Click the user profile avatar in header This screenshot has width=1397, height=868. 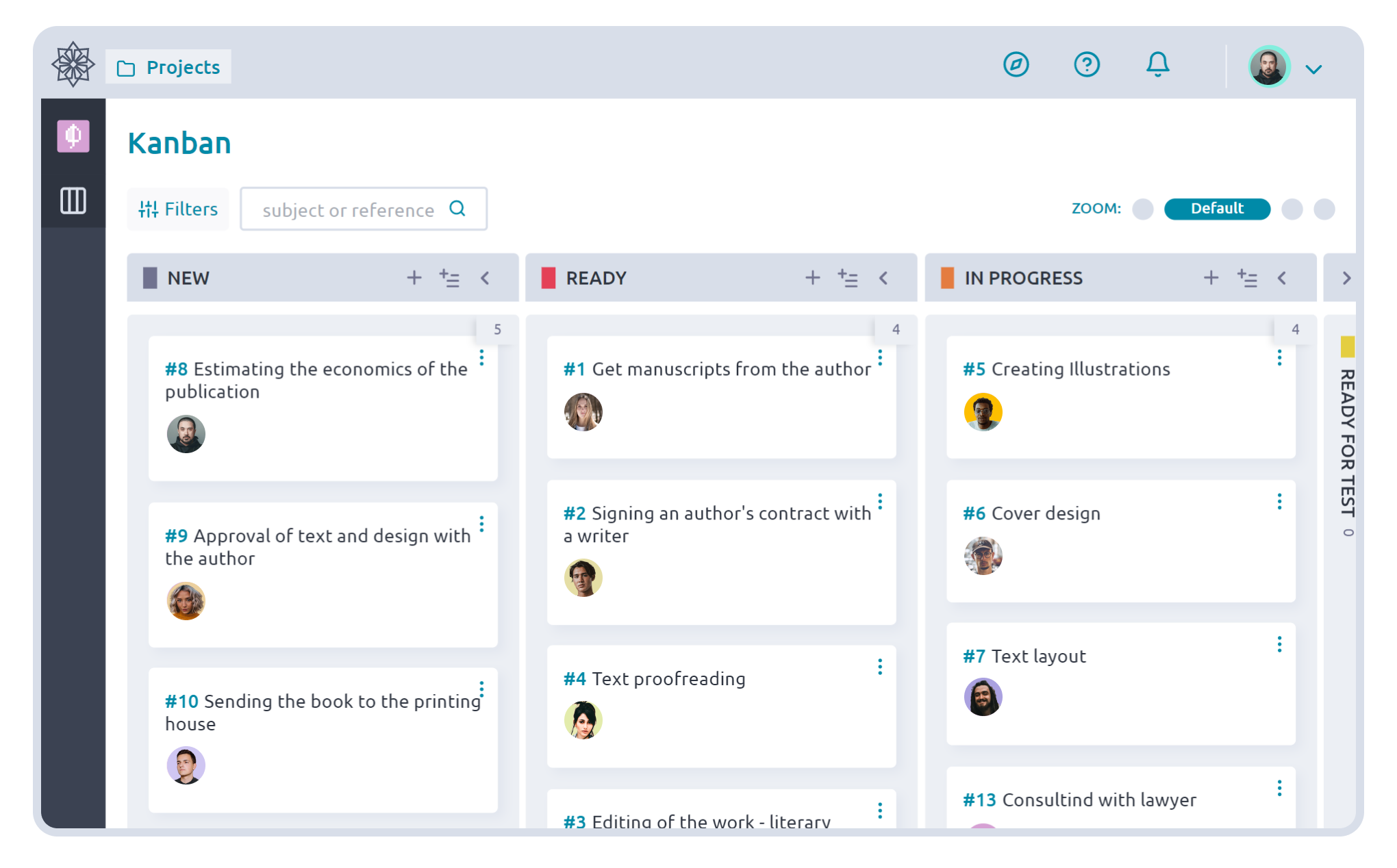click(1268, 66)
